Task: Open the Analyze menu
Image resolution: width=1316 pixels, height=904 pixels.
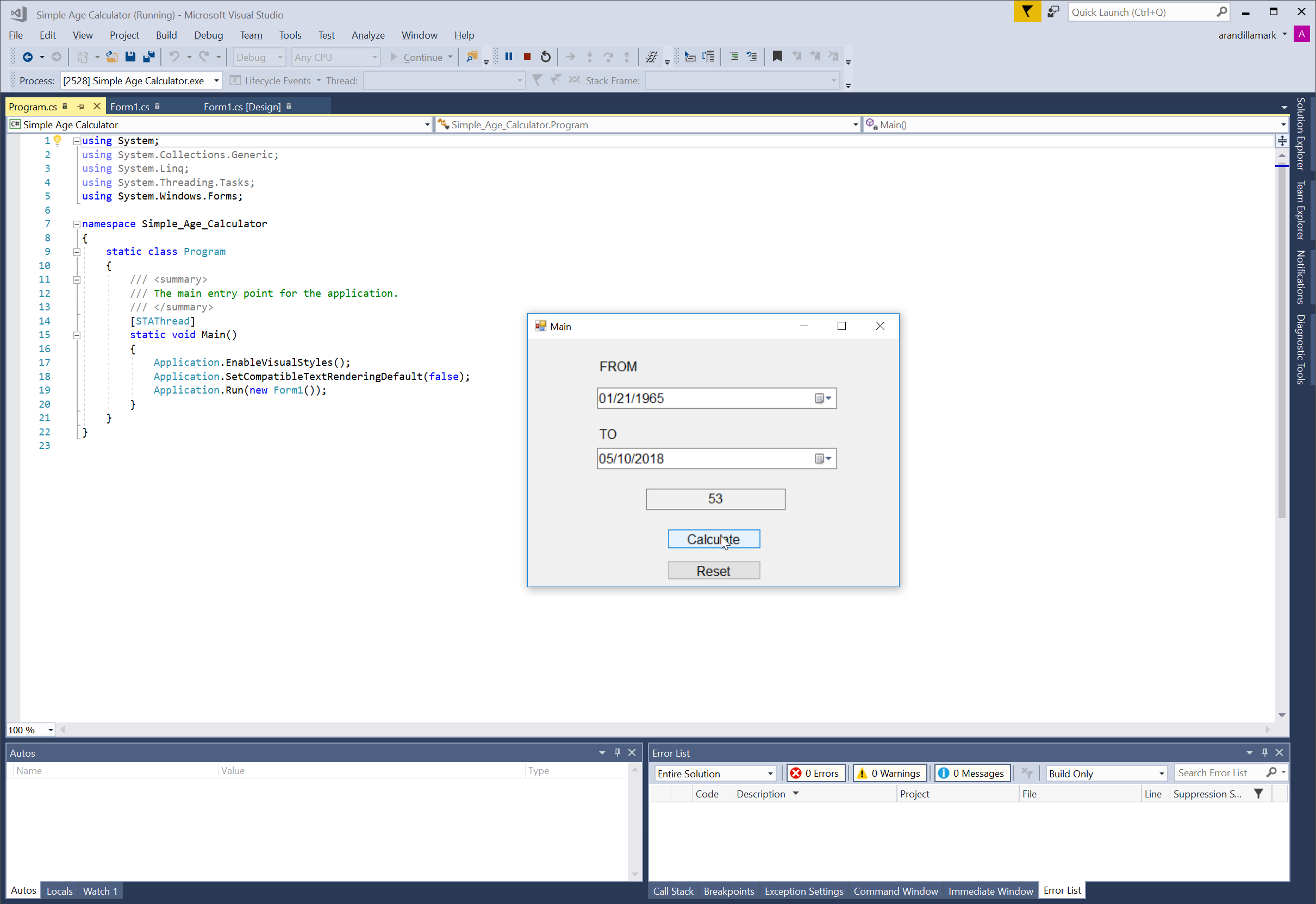Action: (368, 35)
